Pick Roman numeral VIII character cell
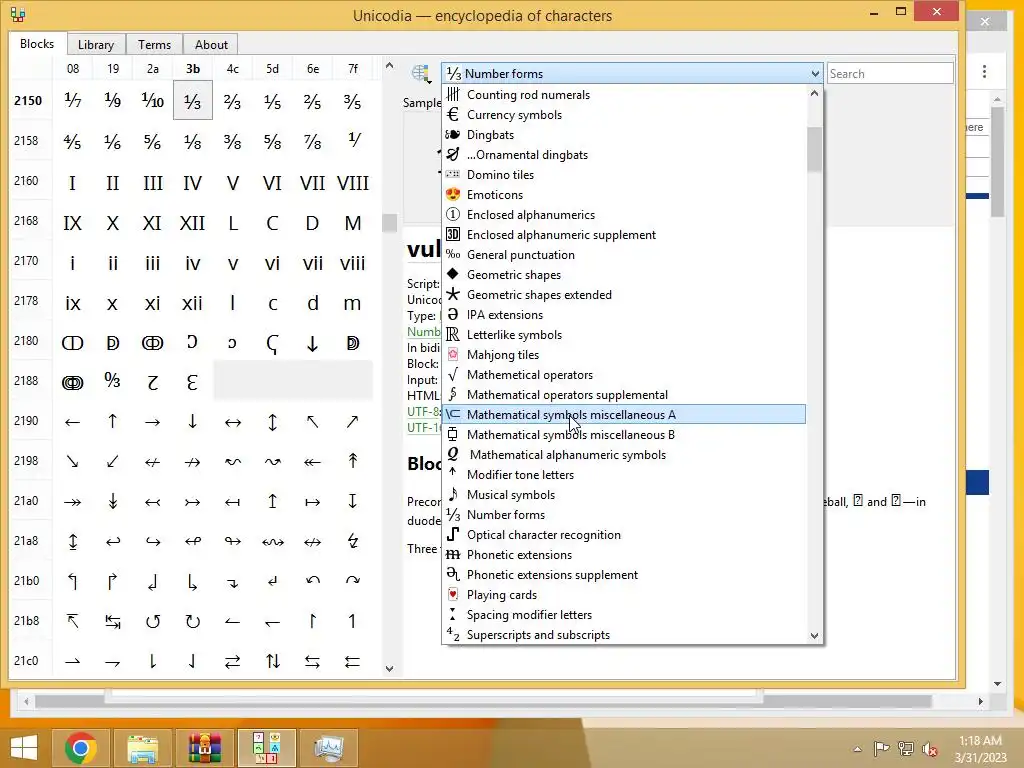The image size is (1024, 768). (x=353, y=183)
